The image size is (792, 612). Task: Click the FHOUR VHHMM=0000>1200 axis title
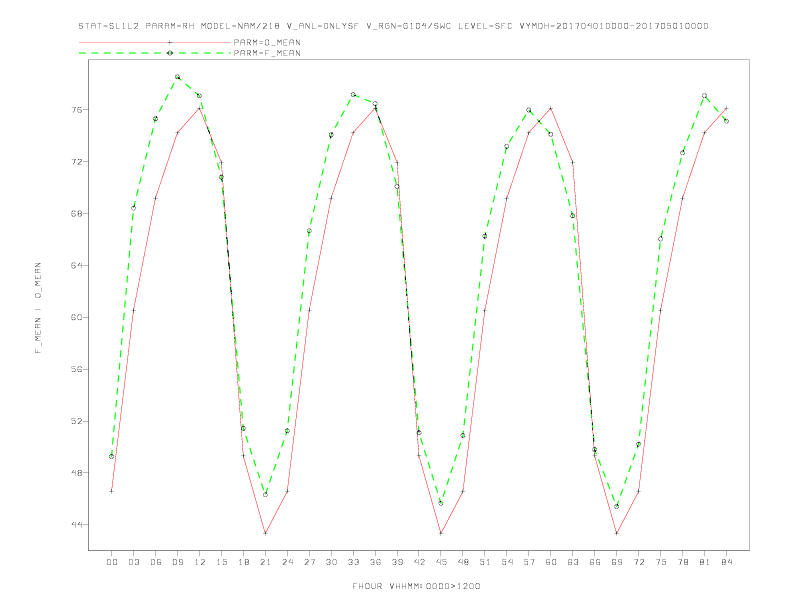click(x=416, y=586)
